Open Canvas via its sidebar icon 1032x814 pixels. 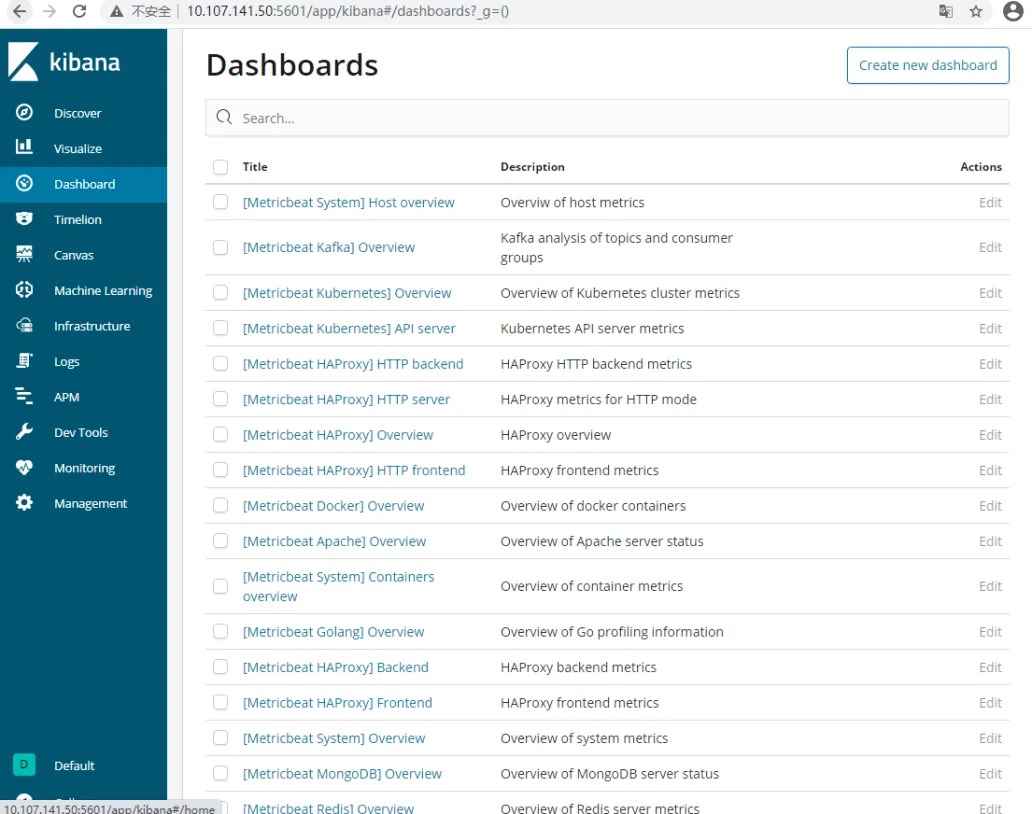pos(25,255)
